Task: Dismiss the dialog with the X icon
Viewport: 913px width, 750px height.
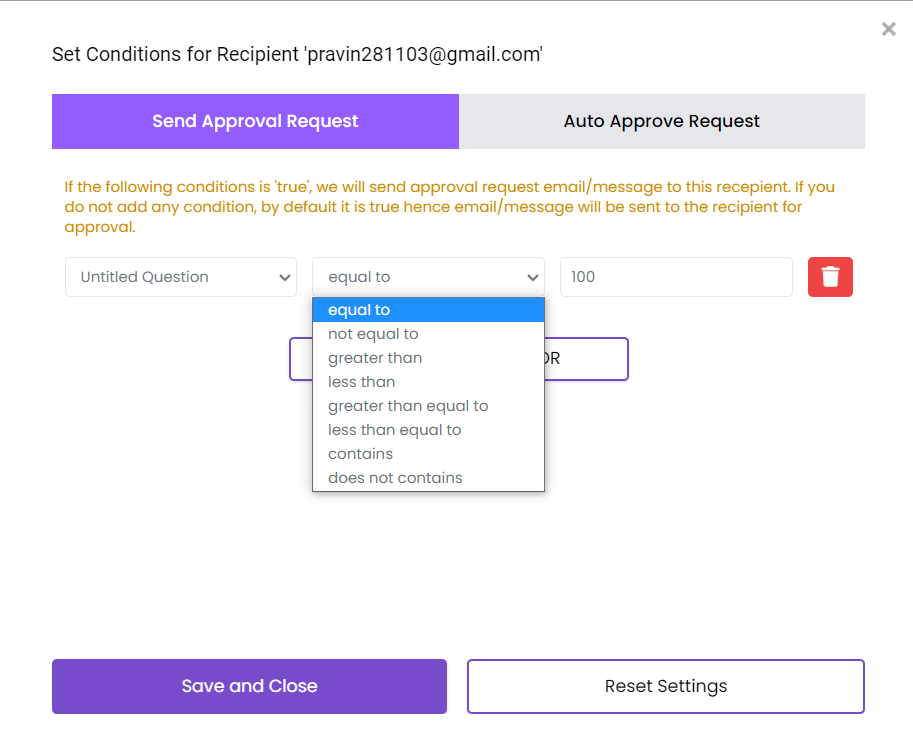Action: [888, 29]
